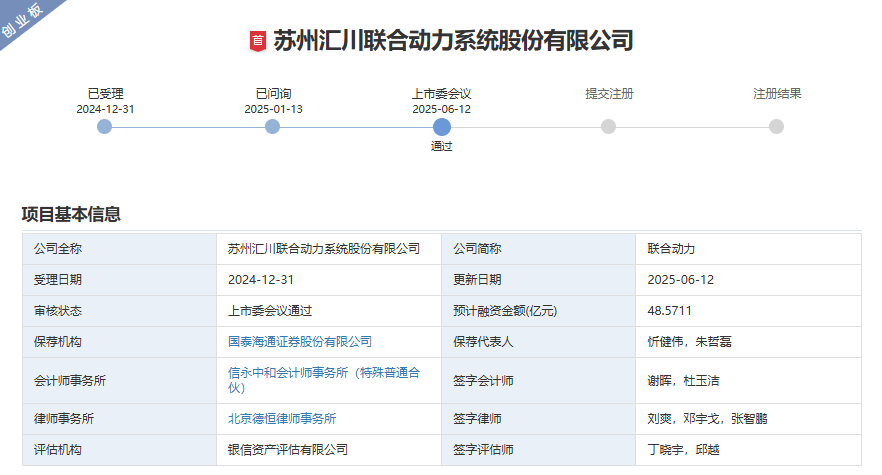Image resolution: width=882 pixels, height=475 pixels.
Task: Click the 忻健伟，朱哲磊 sponsor representatives cell
Action: (690, 342)
